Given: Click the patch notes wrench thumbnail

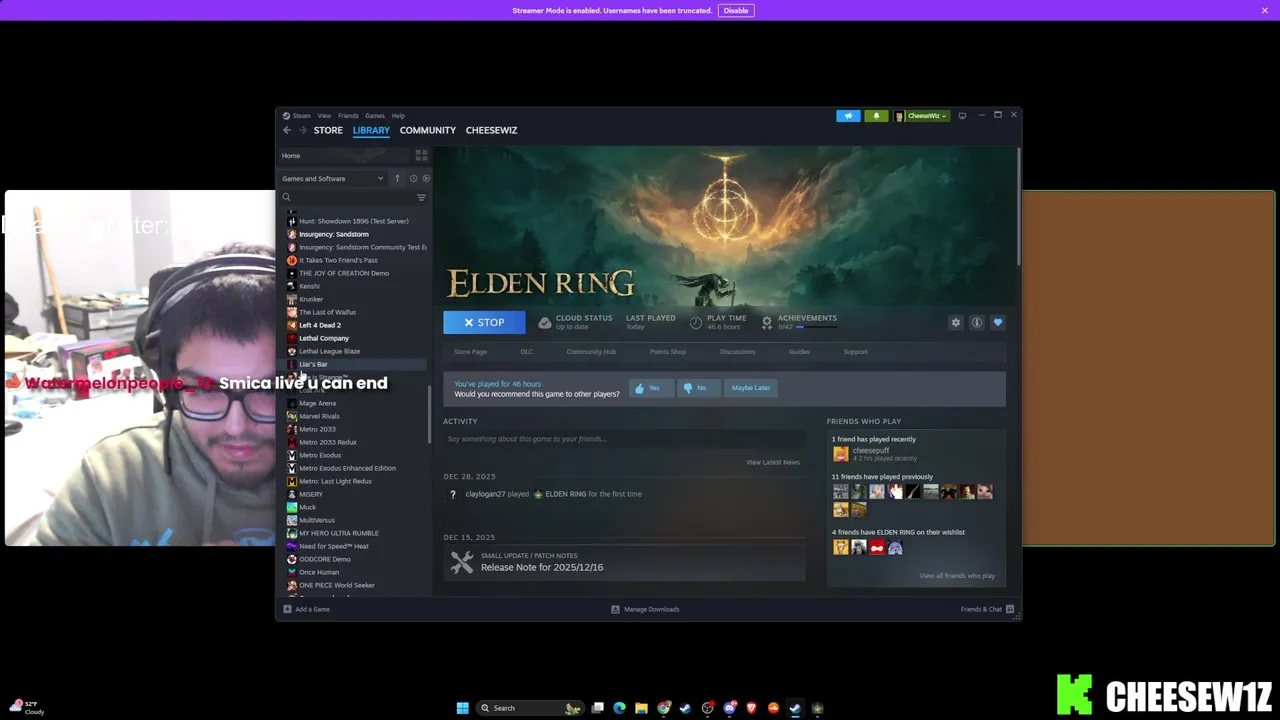Looking at the screenshot, I should (461, 563).
